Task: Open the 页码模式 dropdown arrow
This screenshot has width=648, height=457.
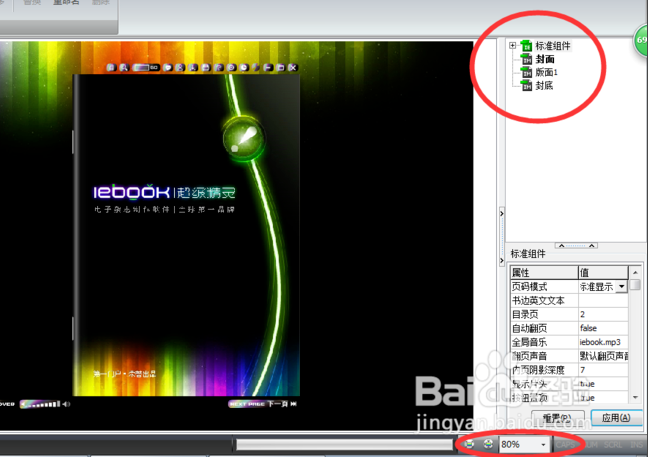Action: pos(622,286)
